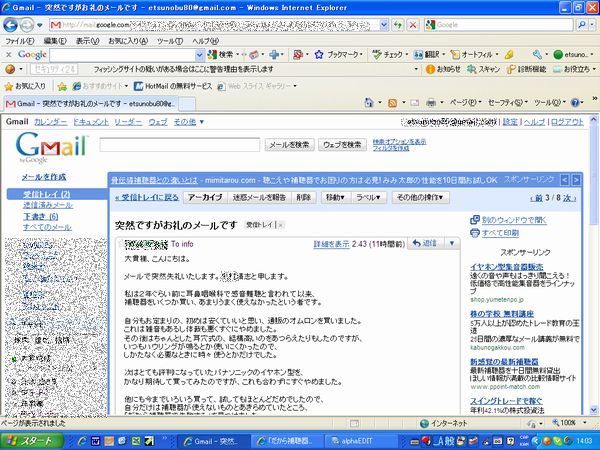
Task: Open the ヘルプ(H) menu
Action: [x=205, y=41]
